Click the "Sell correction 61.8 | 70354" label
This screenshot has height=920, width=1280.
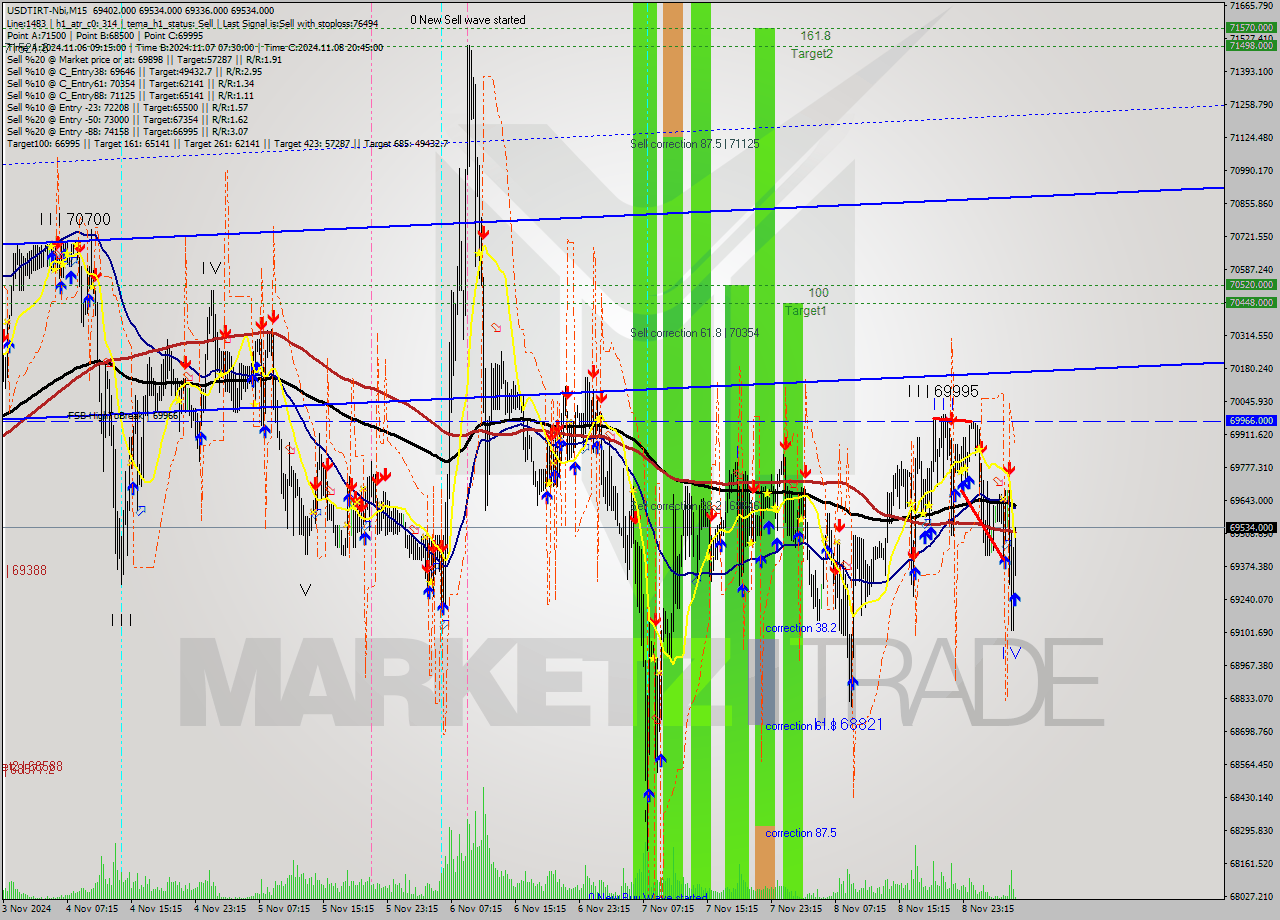(x=694, y=333)
